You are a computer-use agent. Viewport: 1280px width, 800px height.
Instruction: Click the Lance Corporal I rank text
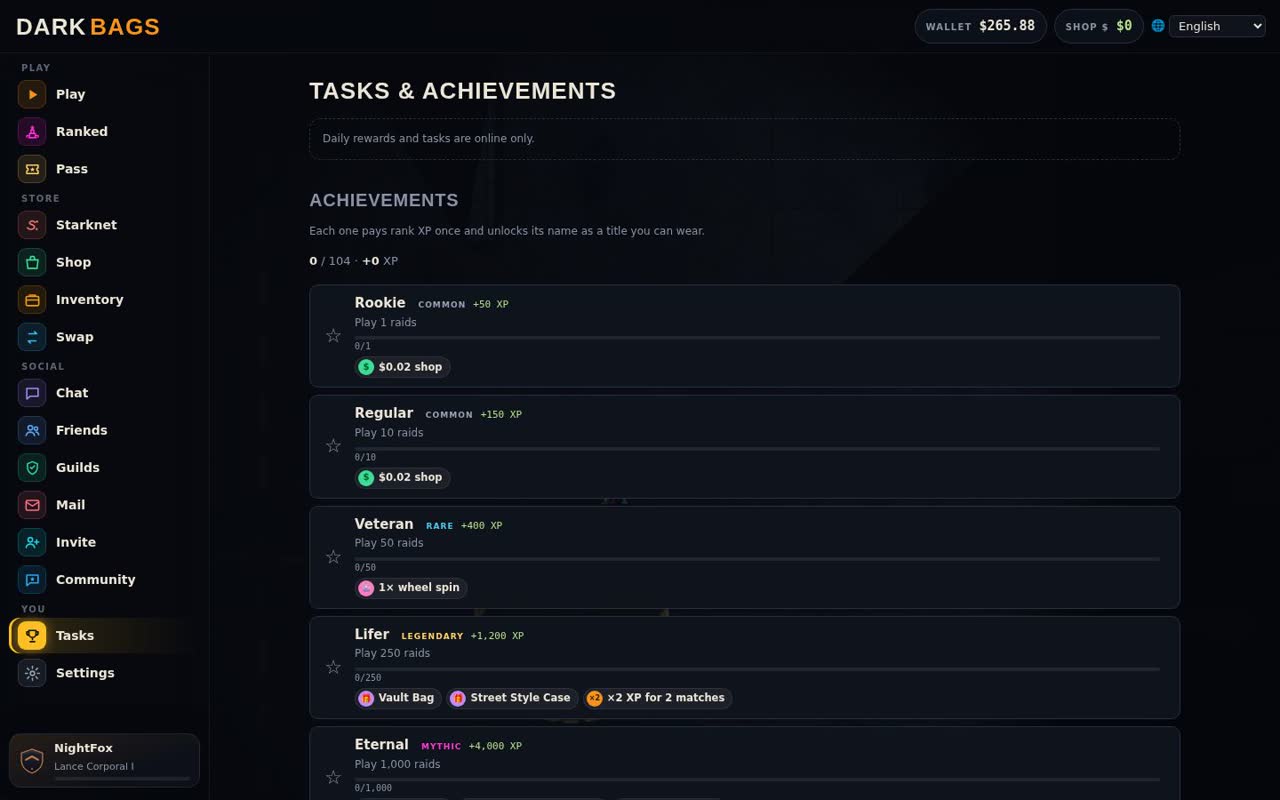pyautogui.click(x=94, y=767)
